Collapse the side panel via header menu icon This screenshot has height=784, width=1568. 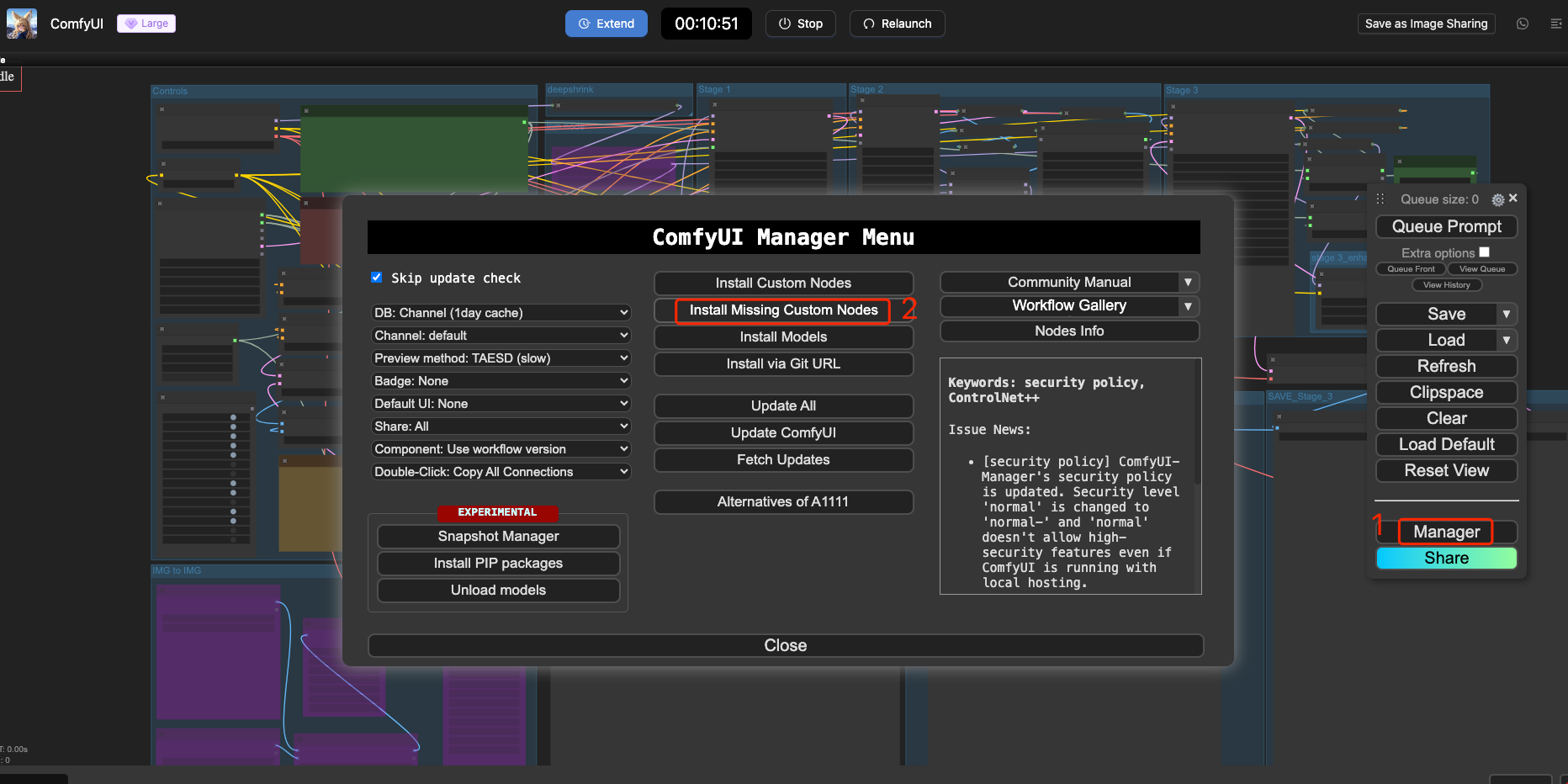tap(1555, 24)
